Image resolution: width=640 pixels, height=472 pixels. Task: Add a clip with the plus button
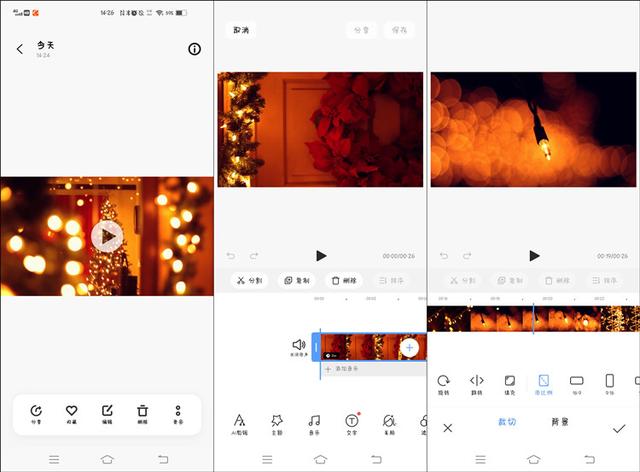point(410,347)
